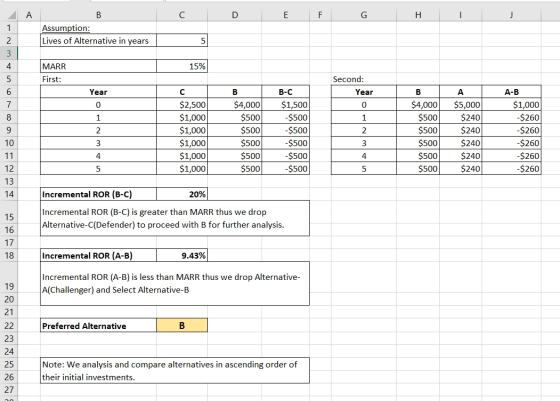The width and height of the screenshot is (560, 401).
Task: Click the Year heading in the second table
Action: coord(364,92)
